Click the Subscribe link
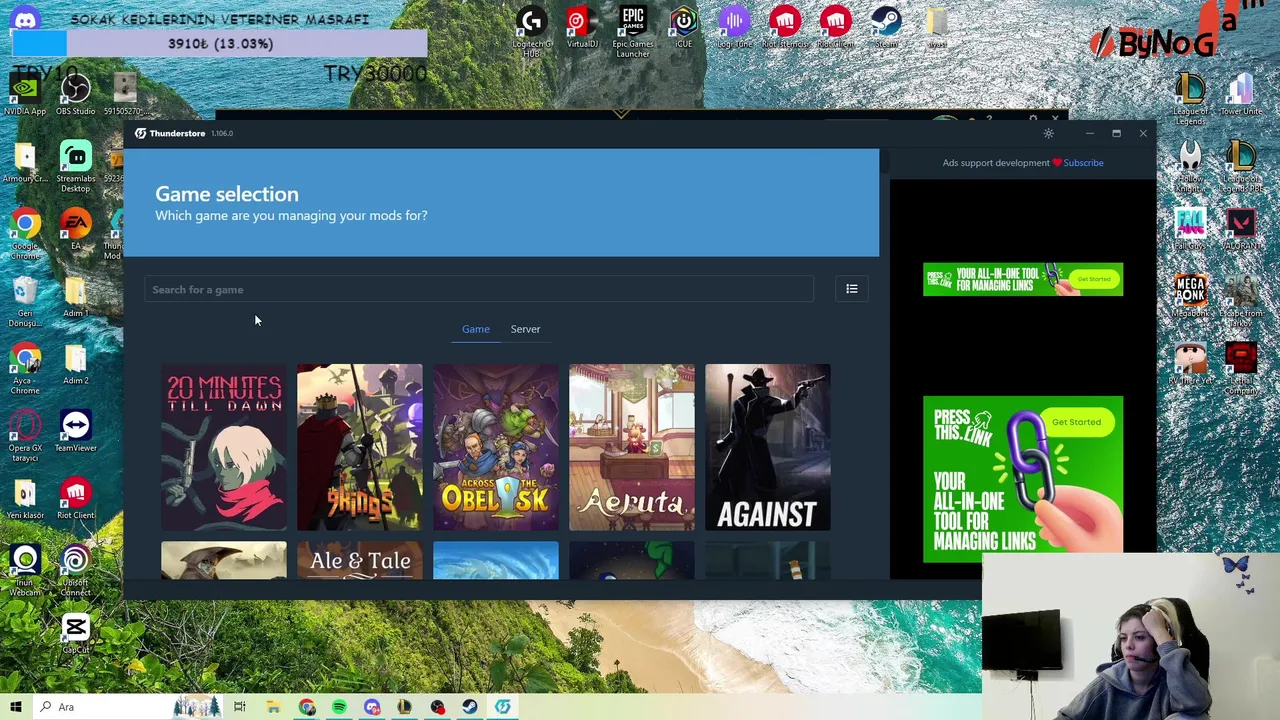 click(1083, 163)
